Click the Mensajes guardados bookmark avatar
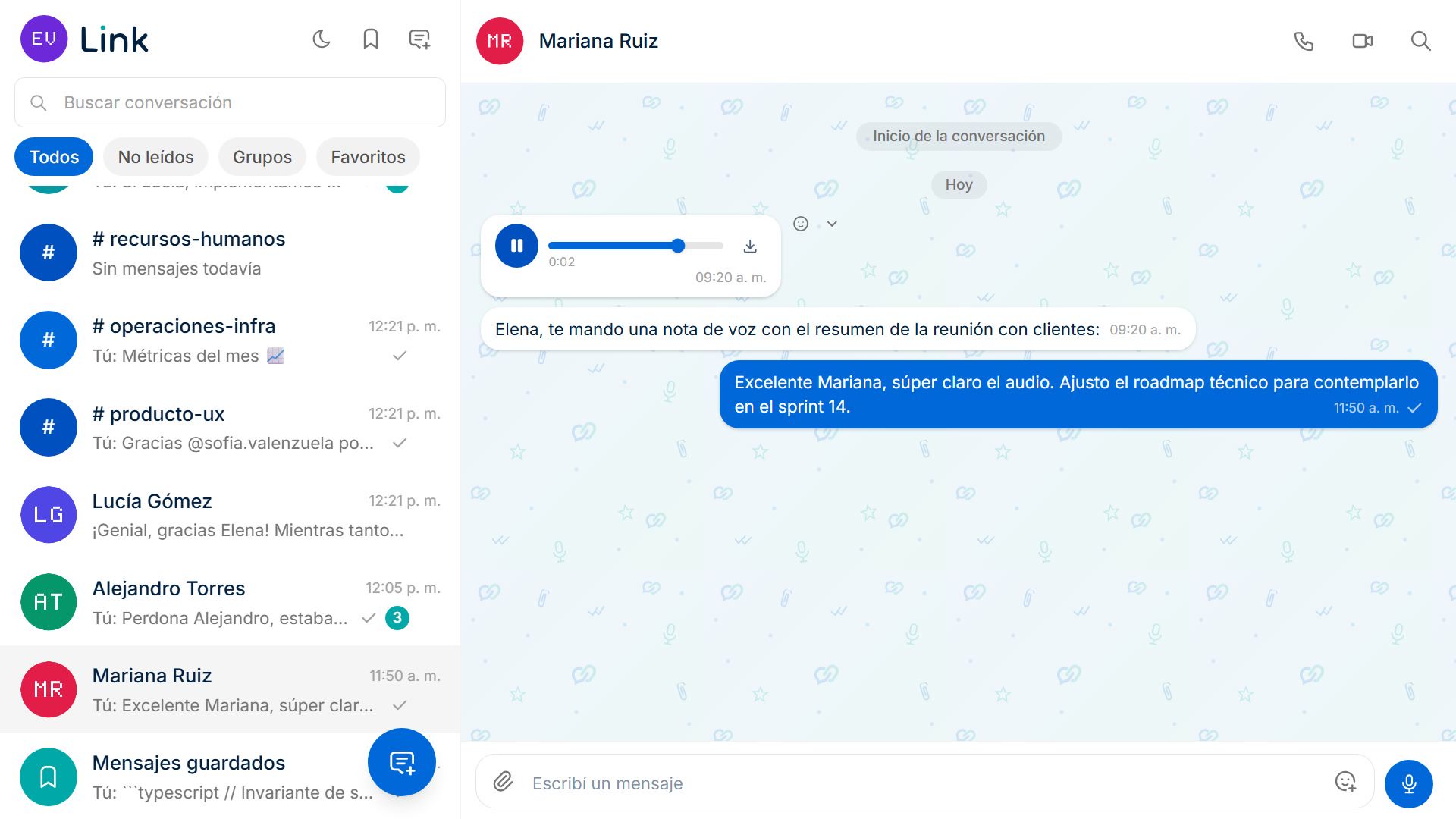The image size is (1456, 819). 49,777
